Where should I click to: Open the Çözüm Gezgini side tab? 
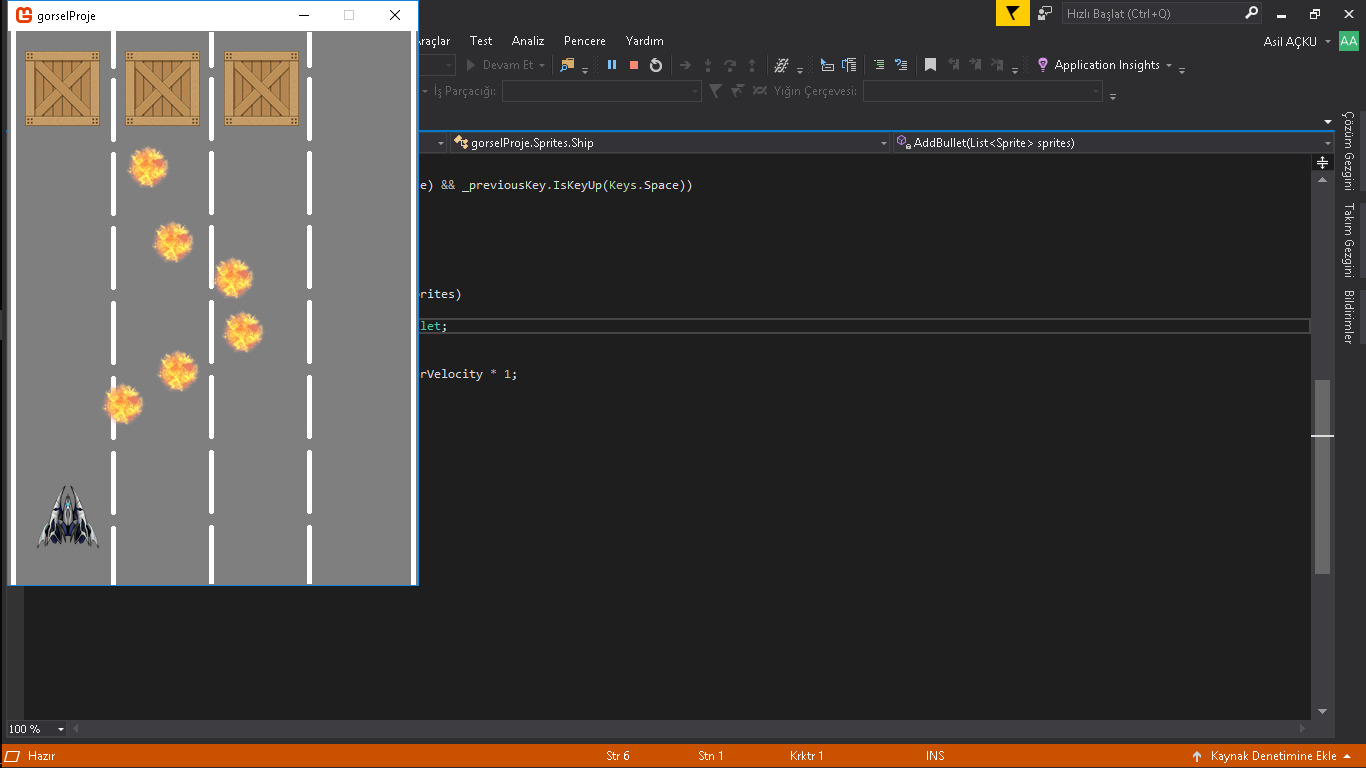1348,151
